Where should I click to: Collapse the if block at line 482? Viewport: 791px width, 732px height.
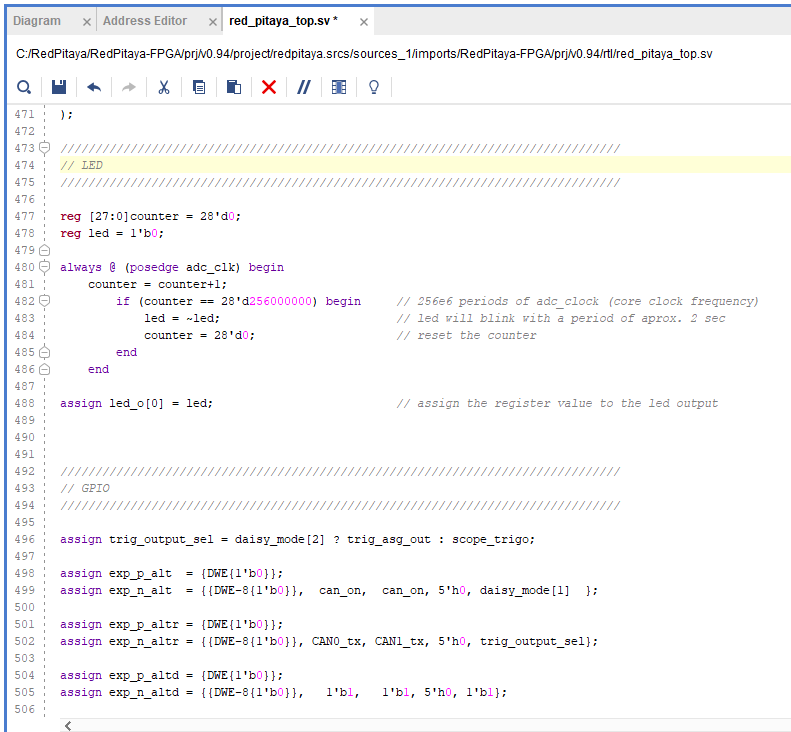click(44, 301)
